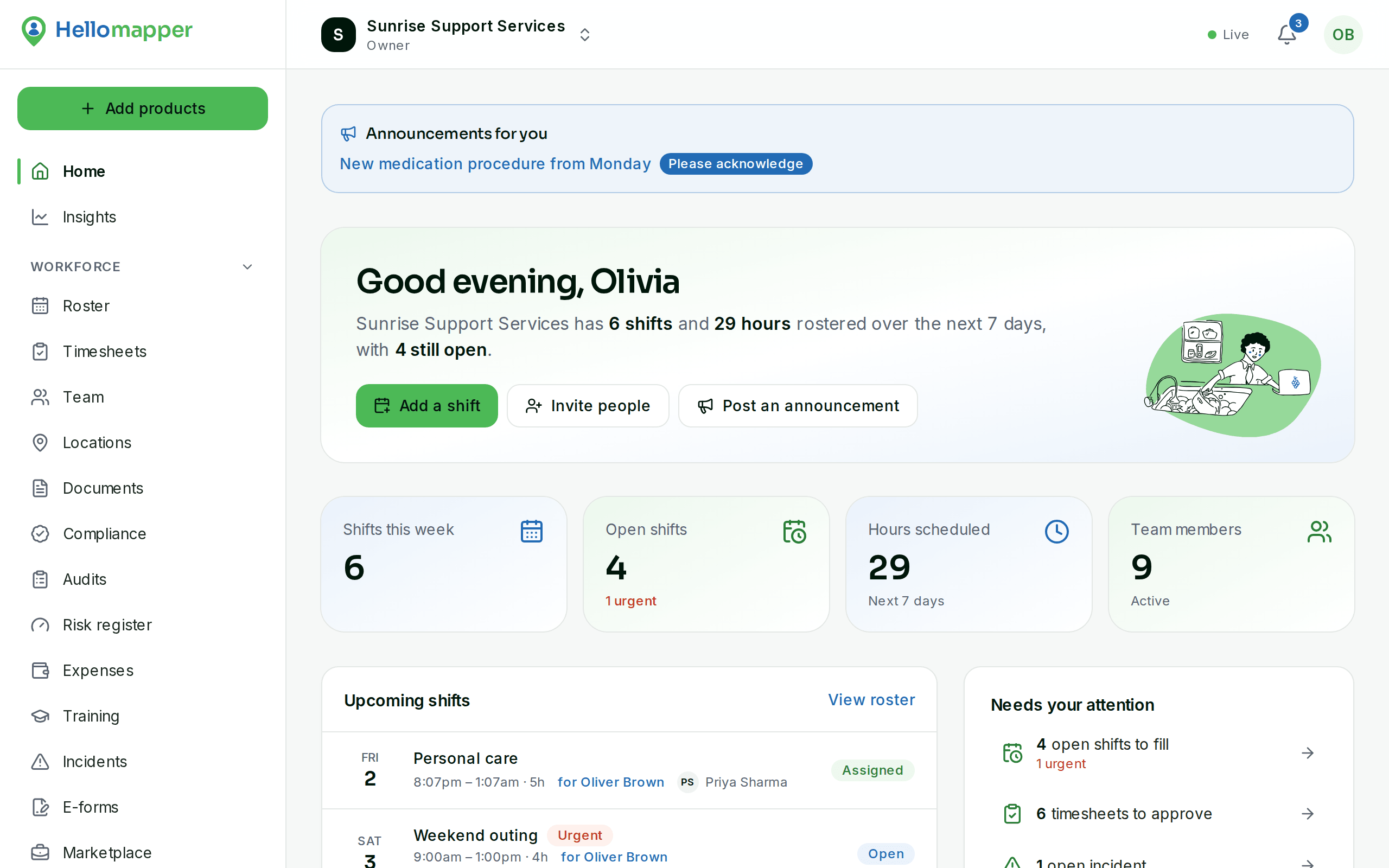Click the Add a shift button

tap(426, 406)
